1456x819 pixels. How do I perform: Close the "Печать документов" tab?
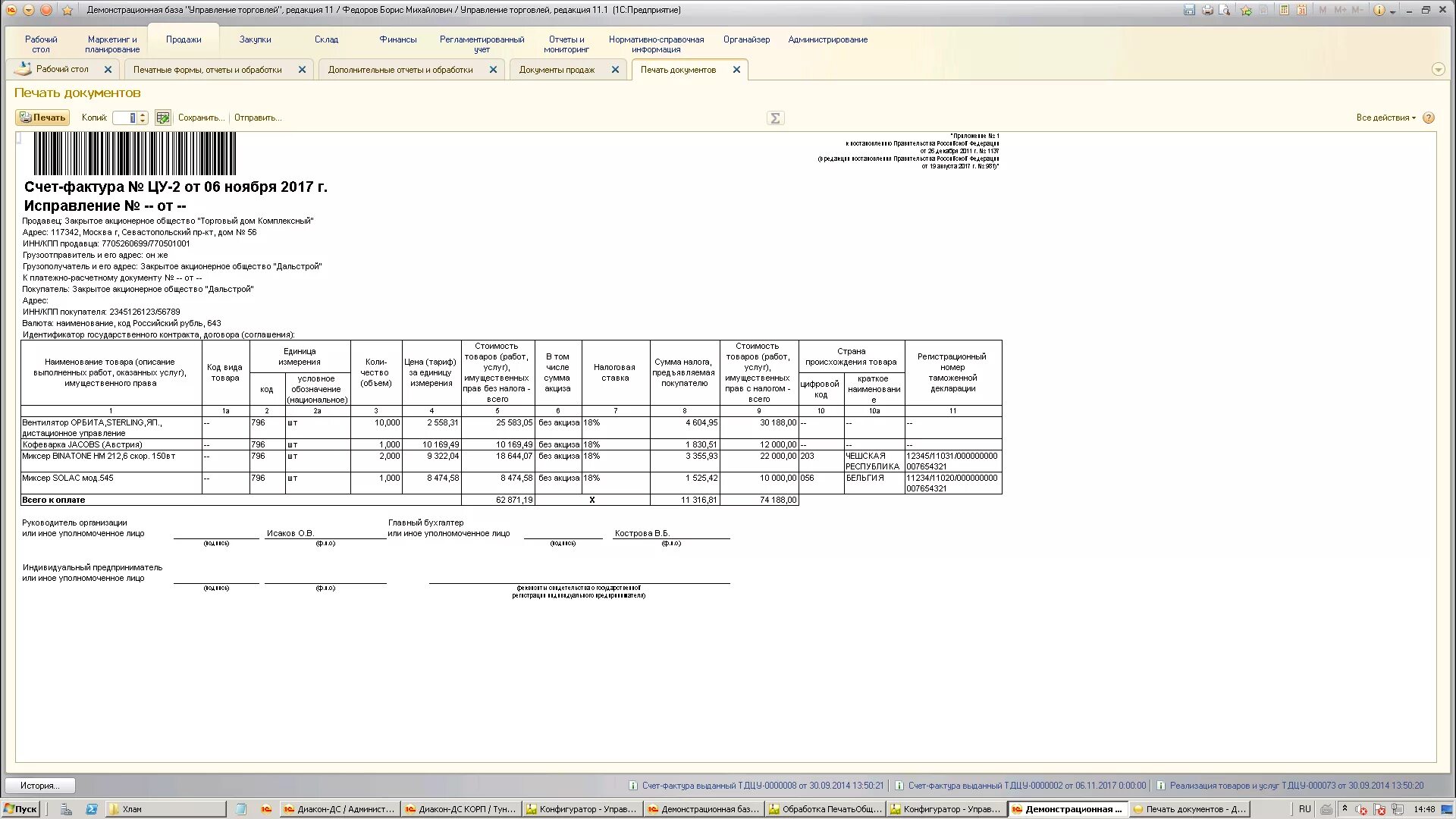(736, 69)
